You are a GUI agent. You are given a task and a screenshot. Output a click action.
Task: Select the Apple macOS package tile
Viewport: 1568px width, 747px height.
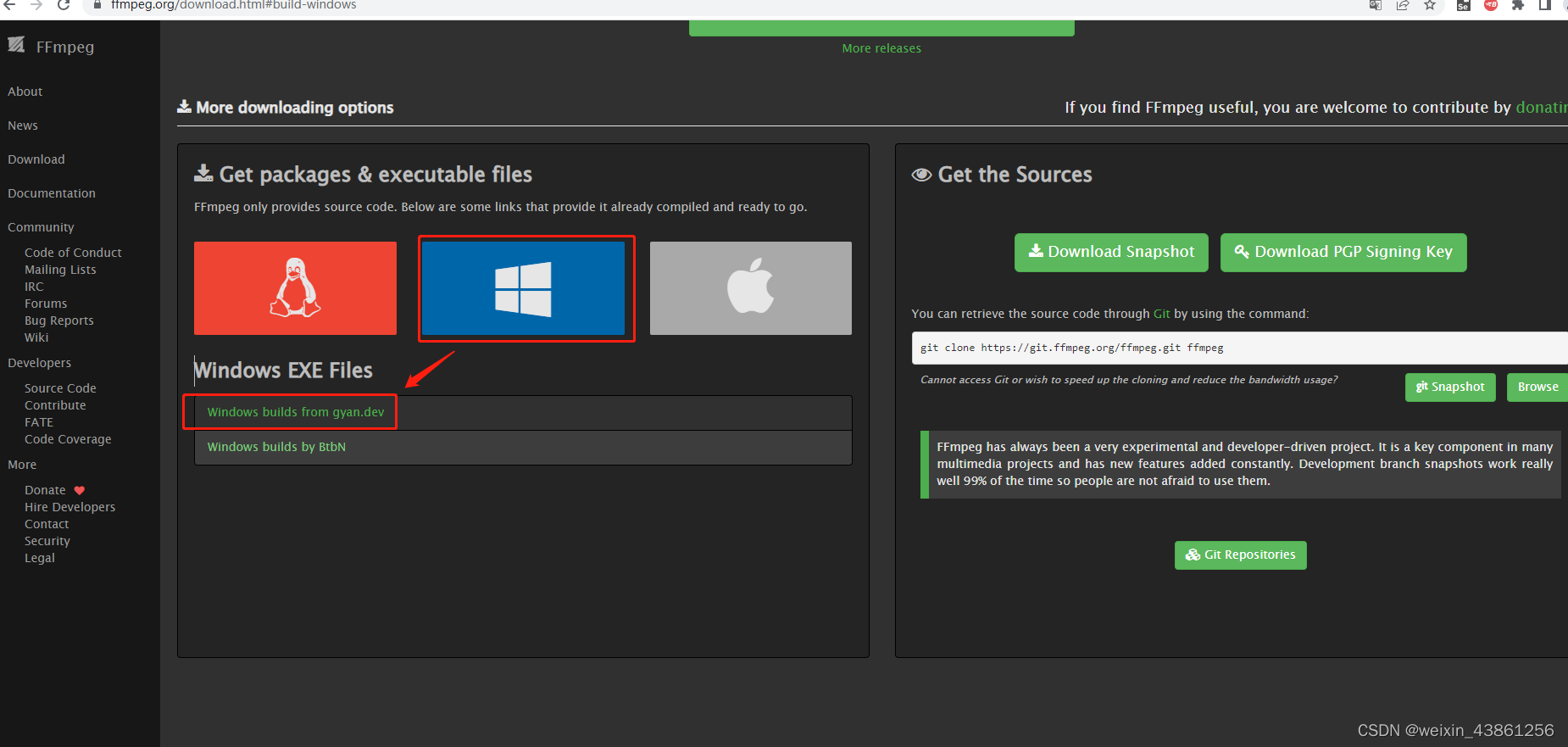pos(751,288)
